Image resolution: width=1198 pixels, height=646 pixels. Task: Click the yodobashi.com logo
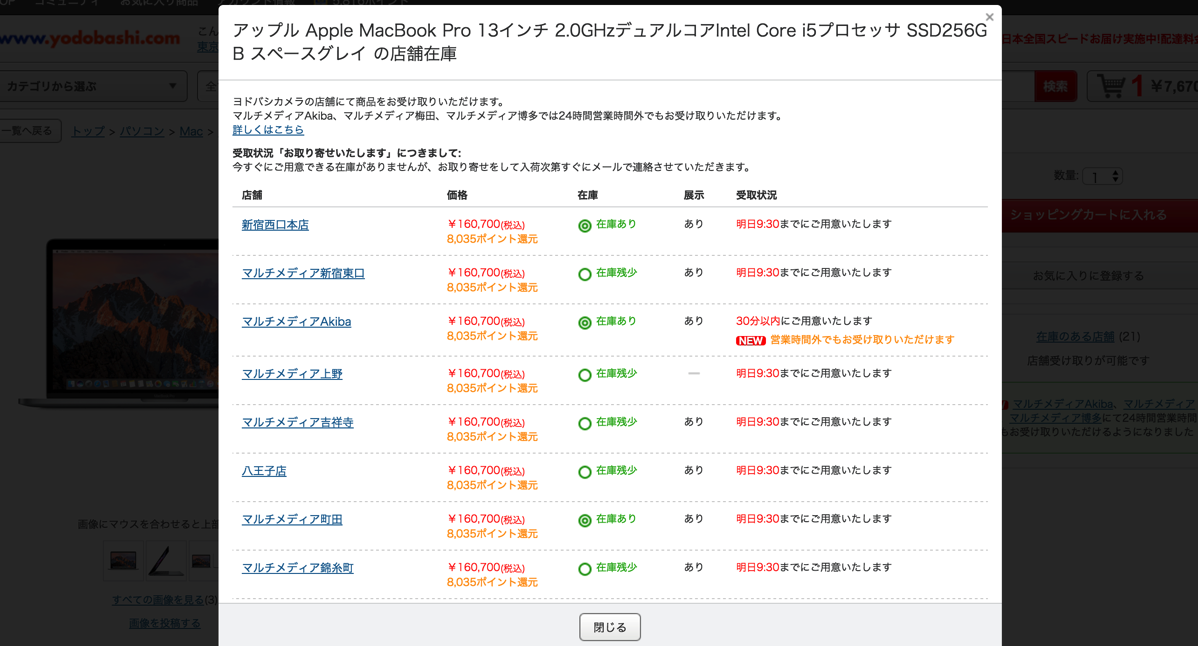(90, 38)
